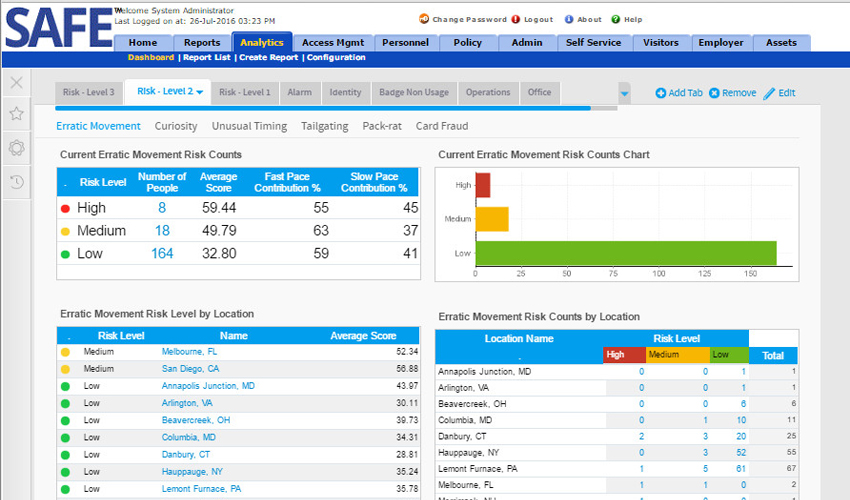Screen dimensions: 850x500
Task: Click the Change Password key icon
Action: [424, 19]
